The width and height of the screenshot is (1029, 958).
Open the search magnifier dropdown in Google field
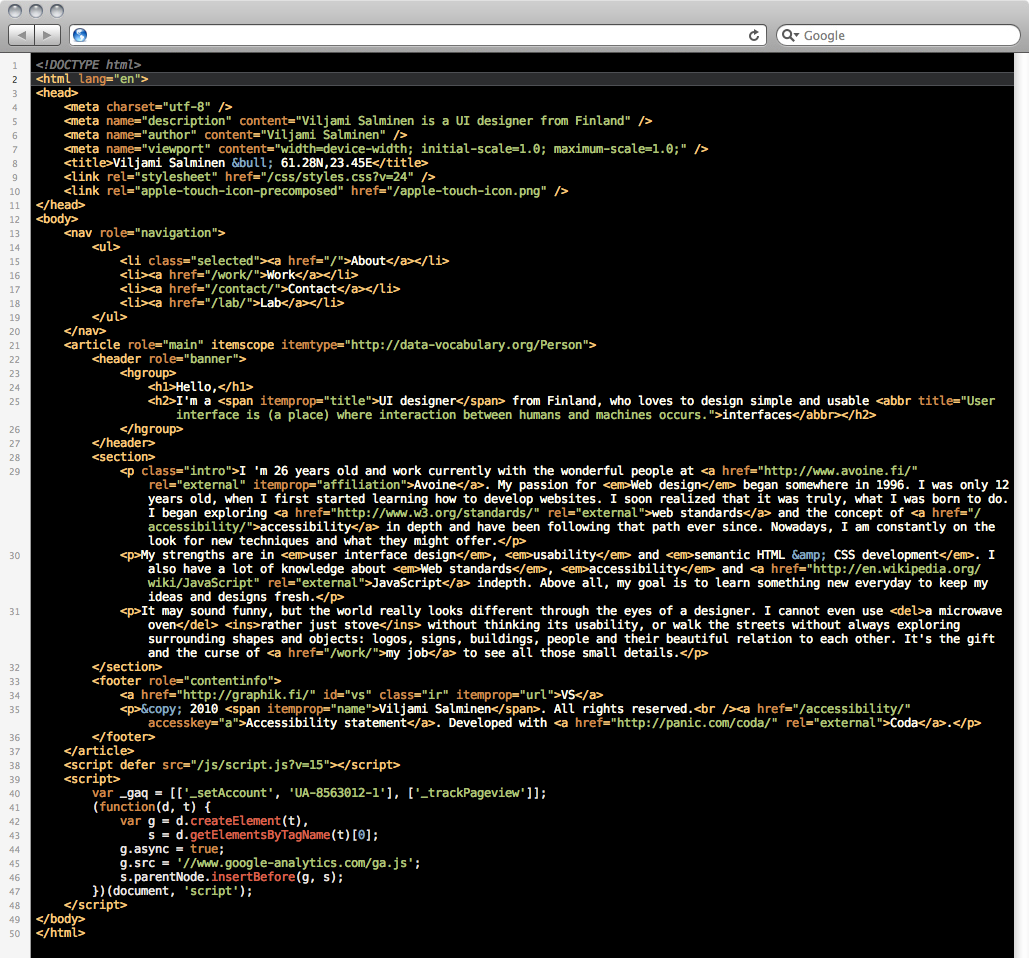pos(789,35)
